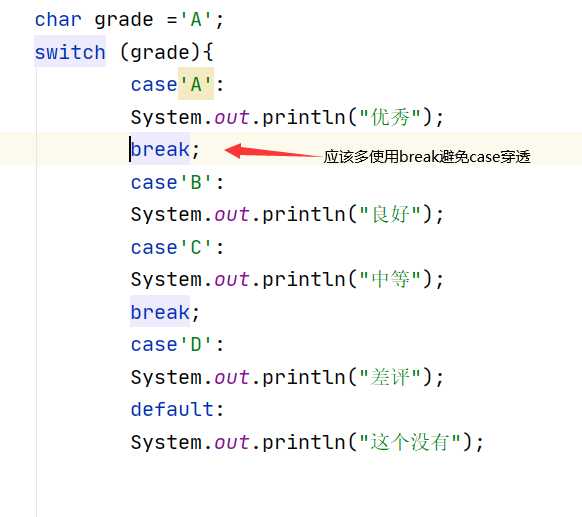Viewport: 582px width, 517px height.
Task: Click the 'break' keyword after the 中等 line
Action: pos(160,312)
